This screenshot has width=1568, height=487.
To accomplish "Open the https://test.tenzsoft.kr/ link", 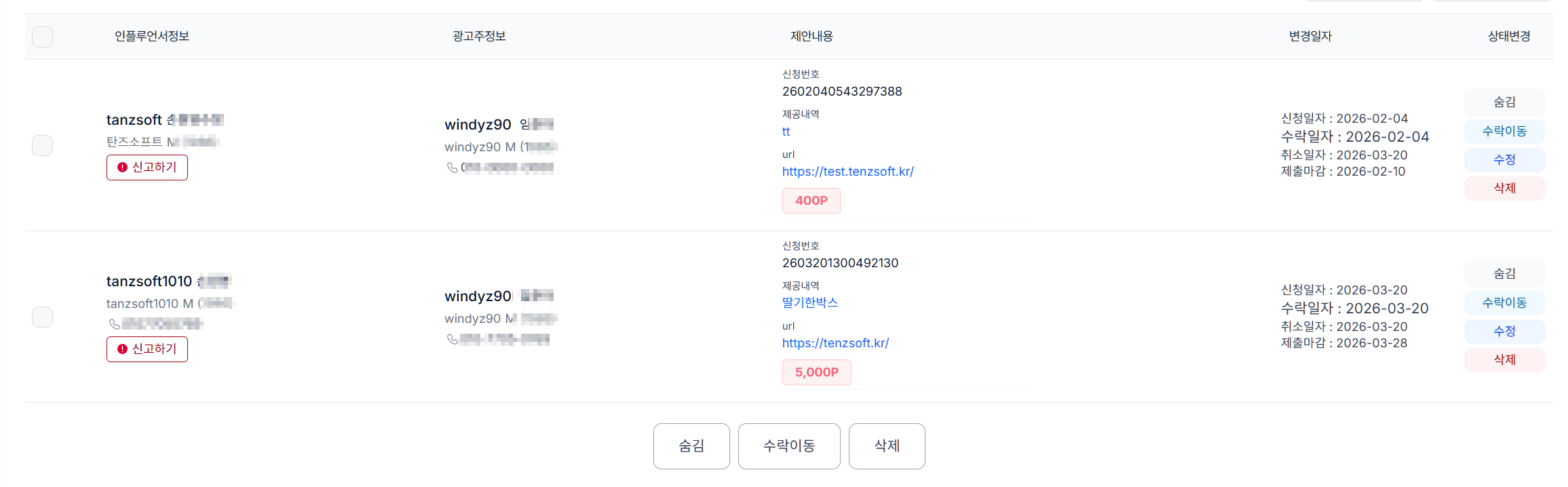I will [x=847, y=172].
